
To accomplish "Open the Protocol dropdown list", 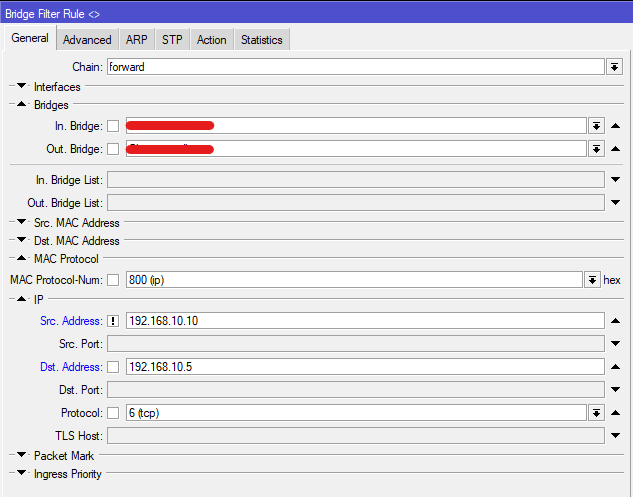I will [597, 413].
